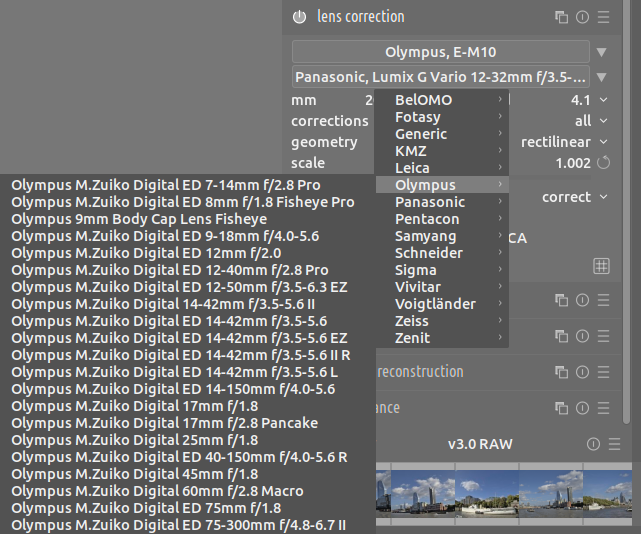
Task: Click auto scale icon next to 1.002
Action: [603, 163]
